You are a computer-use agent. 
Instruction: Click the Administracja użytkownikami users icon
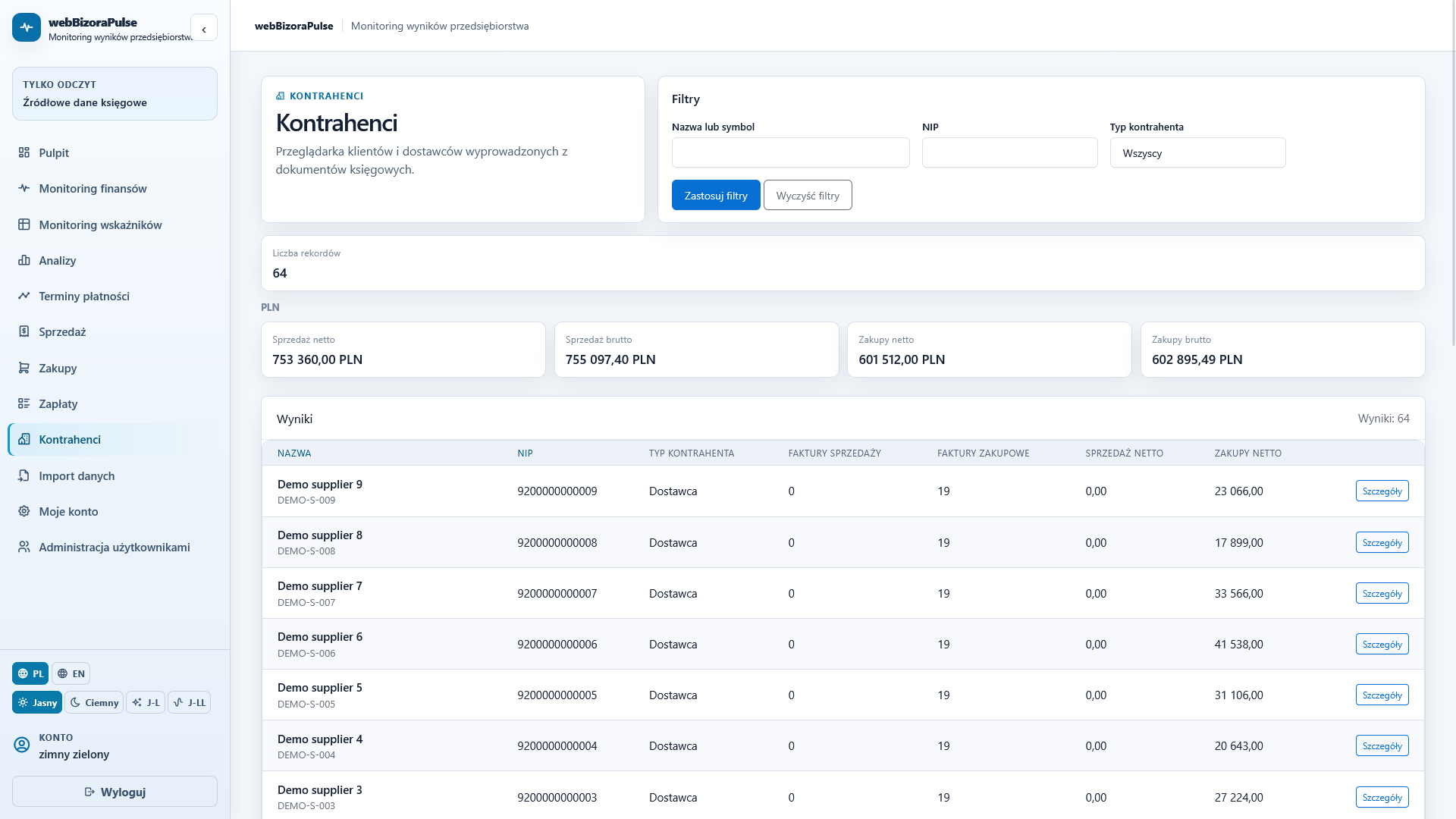tap(24, 547)
